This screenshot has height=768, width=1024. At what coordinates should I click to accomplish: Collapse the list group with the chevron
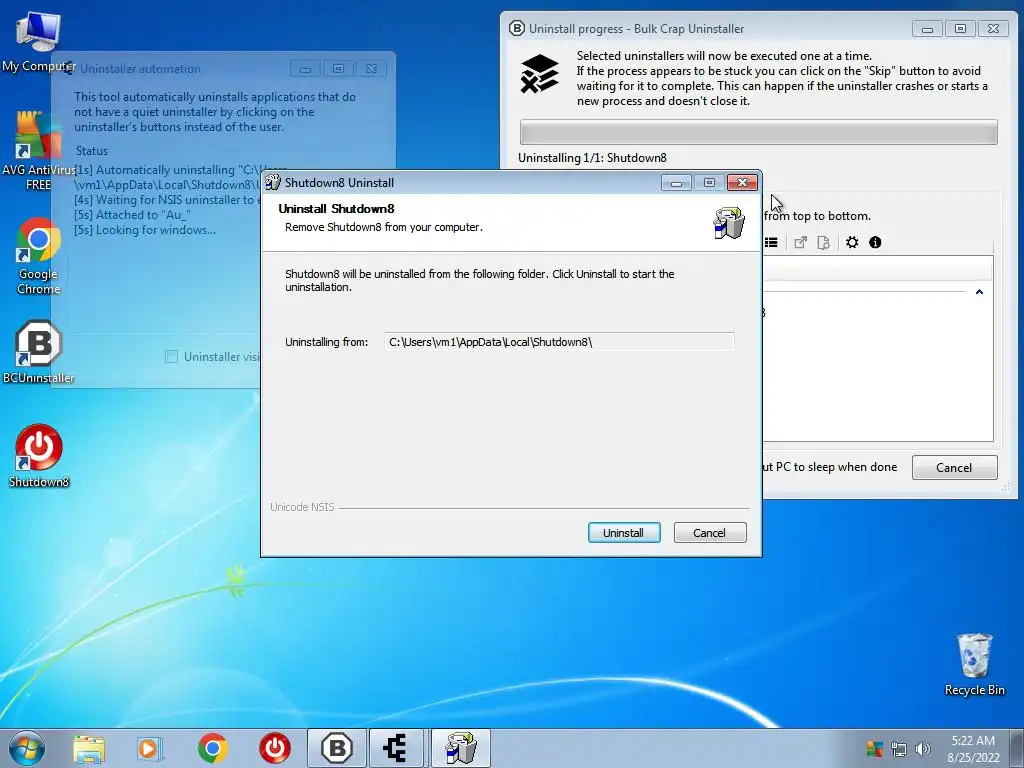point(979,292)
